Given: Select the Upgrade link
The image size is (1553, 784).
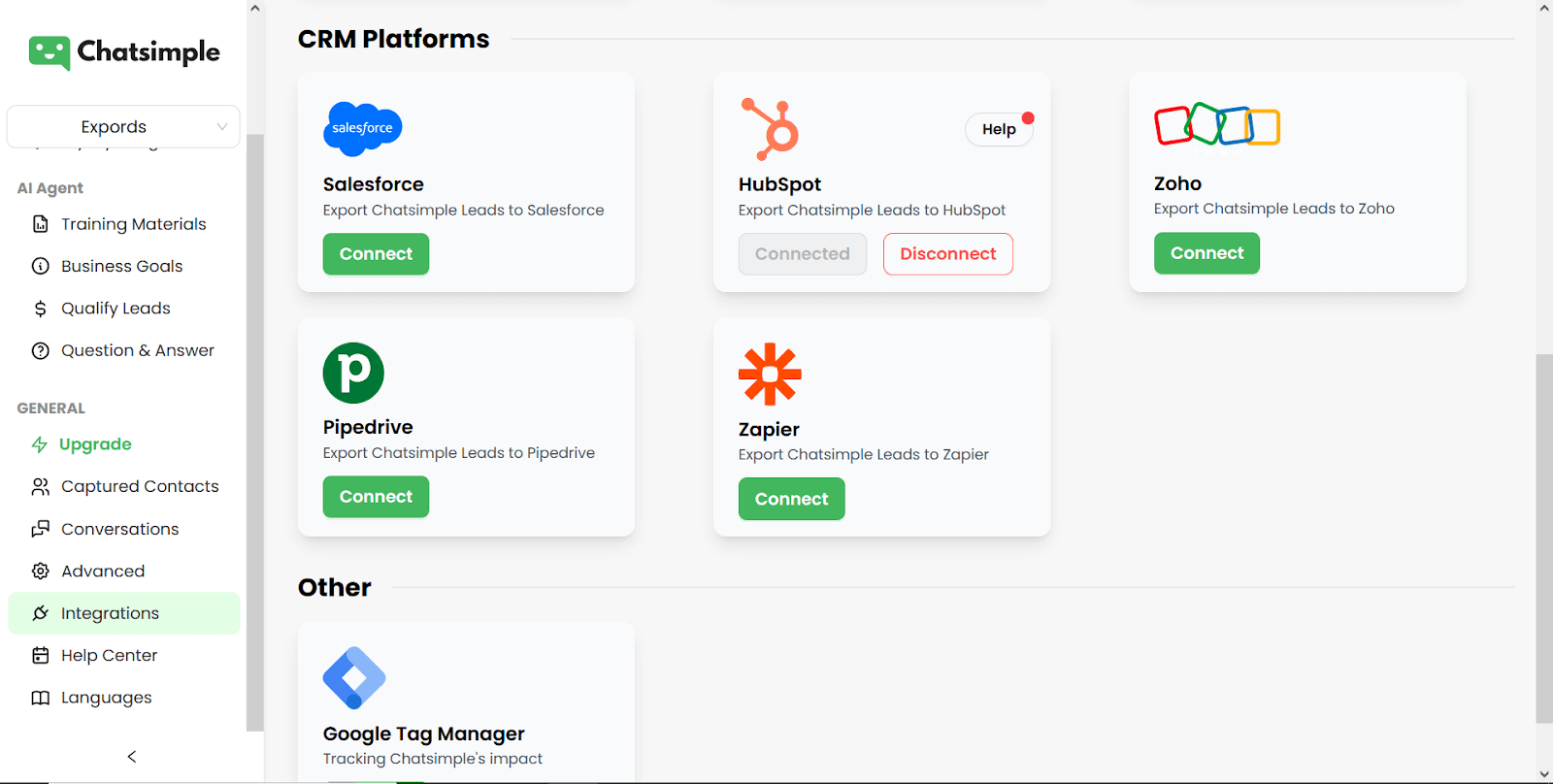Looking at the screenshot, I should pyautogui.click(x=95, y=444).
